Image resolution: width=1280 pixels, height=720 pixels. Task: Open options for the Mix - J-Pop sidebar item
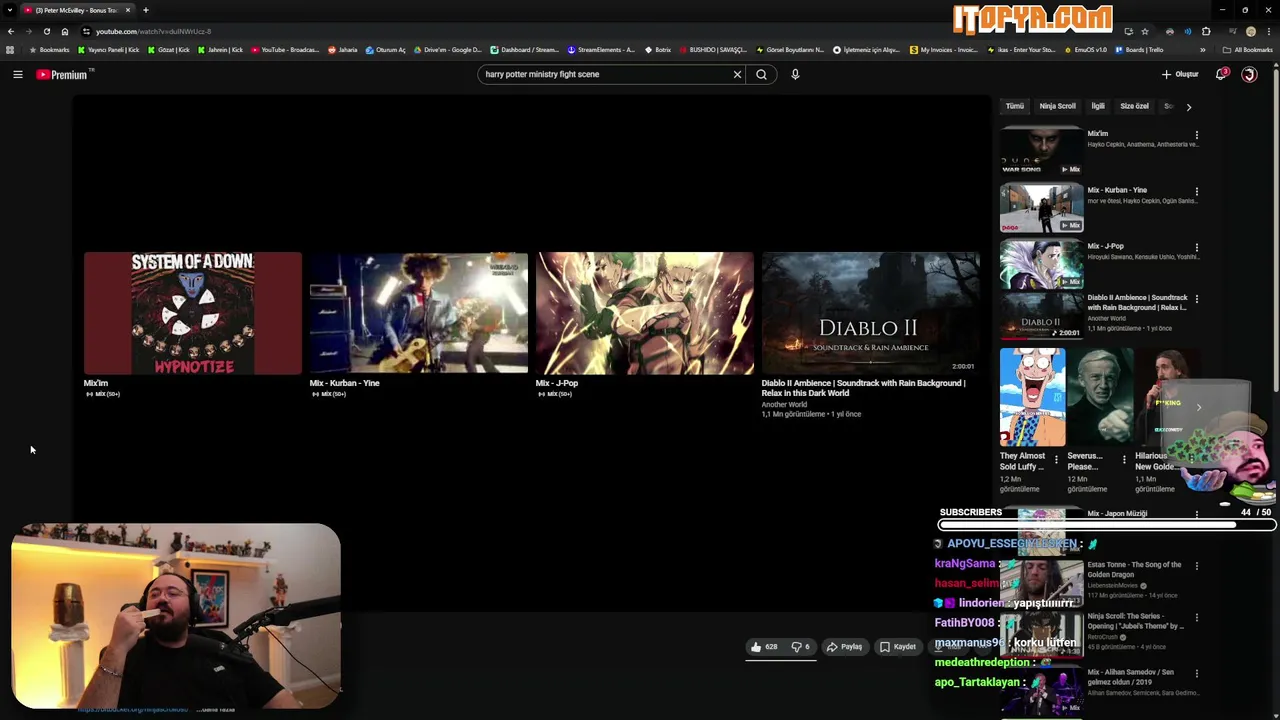pyautogui.click(x=1197, y=247)
